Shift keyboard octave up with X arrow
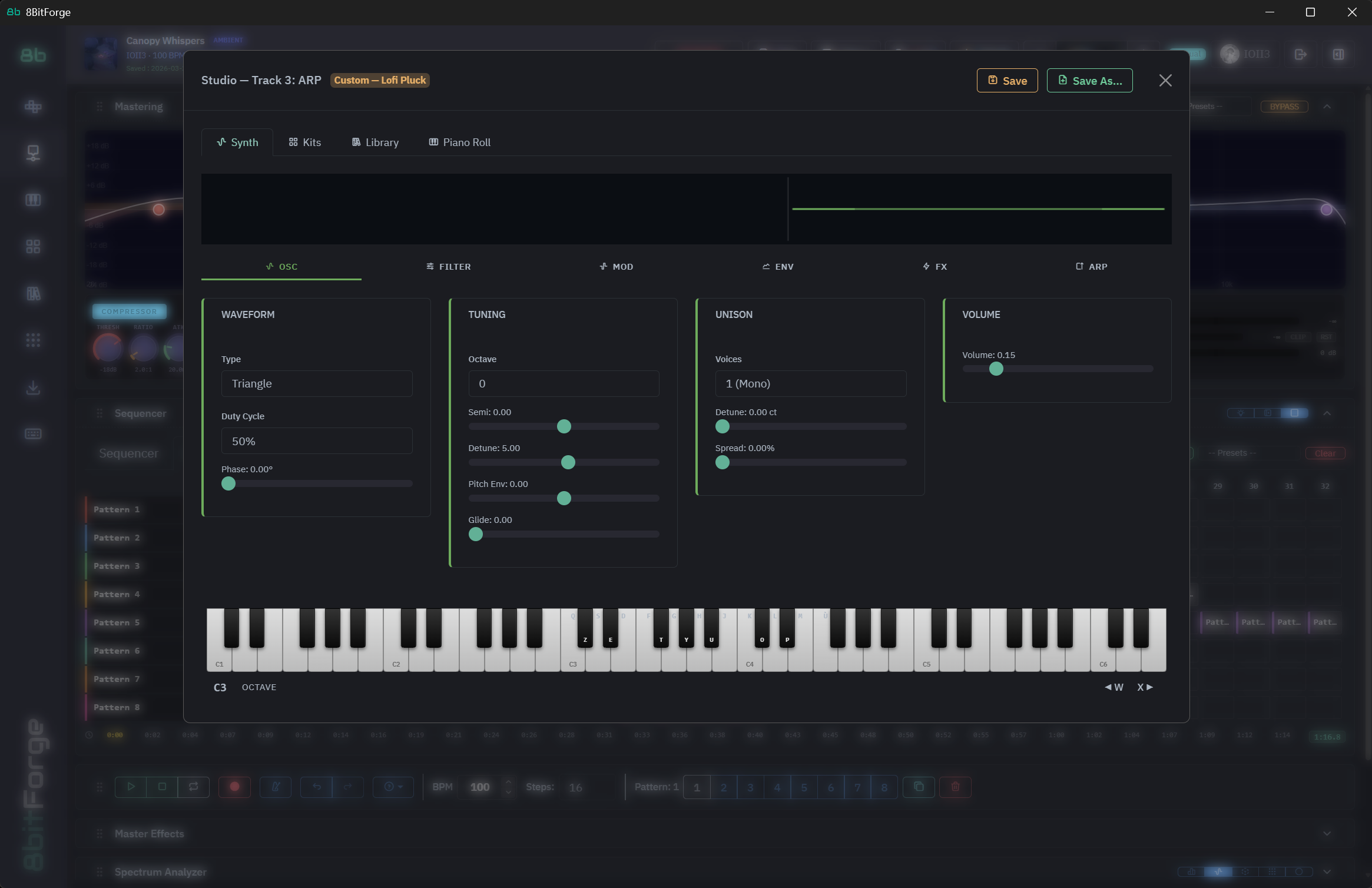The height and width of the screenshot is (888, 1372). (1145, 687)
